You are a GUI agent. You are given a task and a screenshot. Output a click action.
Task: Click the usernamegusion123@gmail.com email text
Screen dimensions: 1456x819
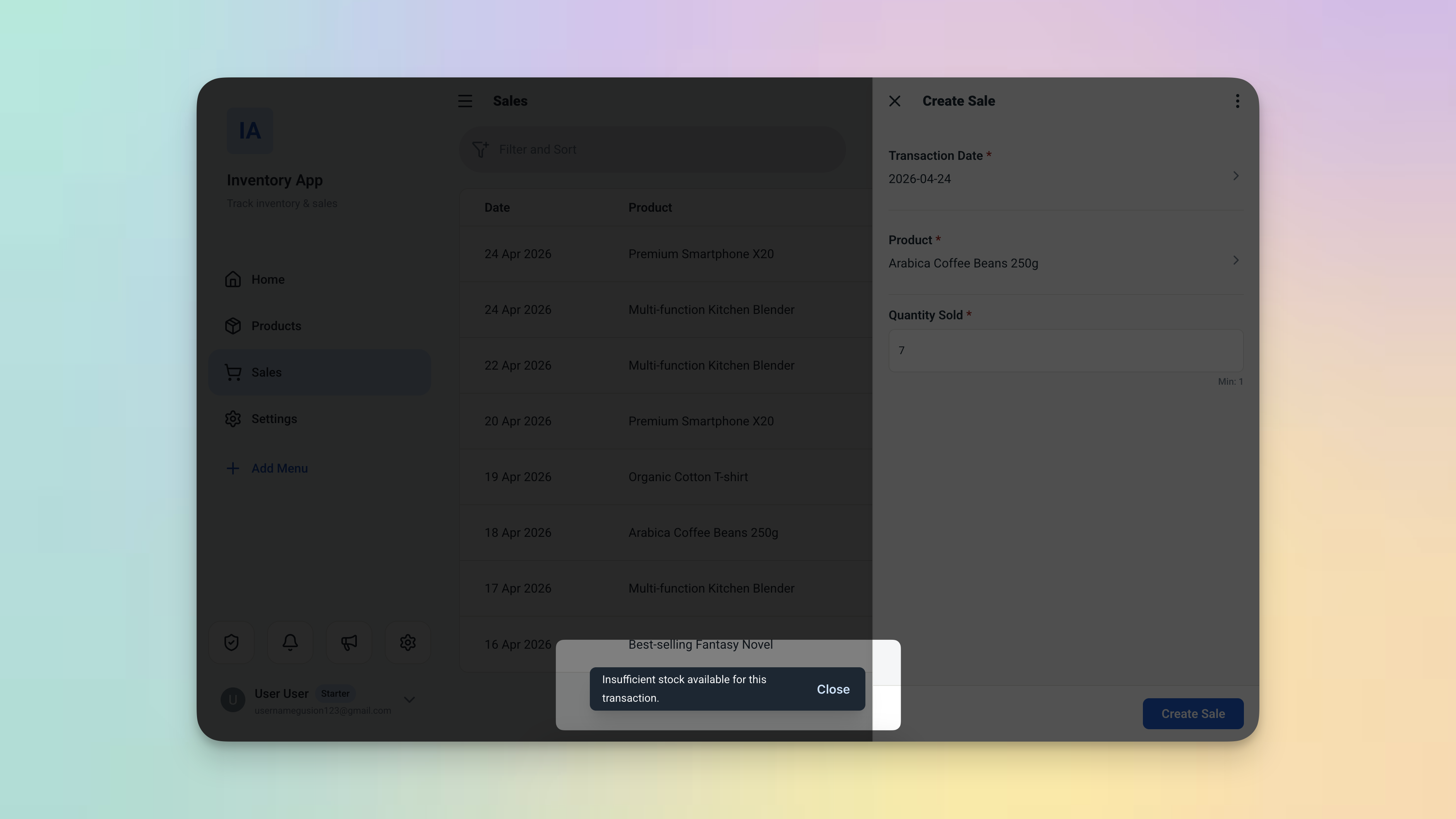point(323,711)
